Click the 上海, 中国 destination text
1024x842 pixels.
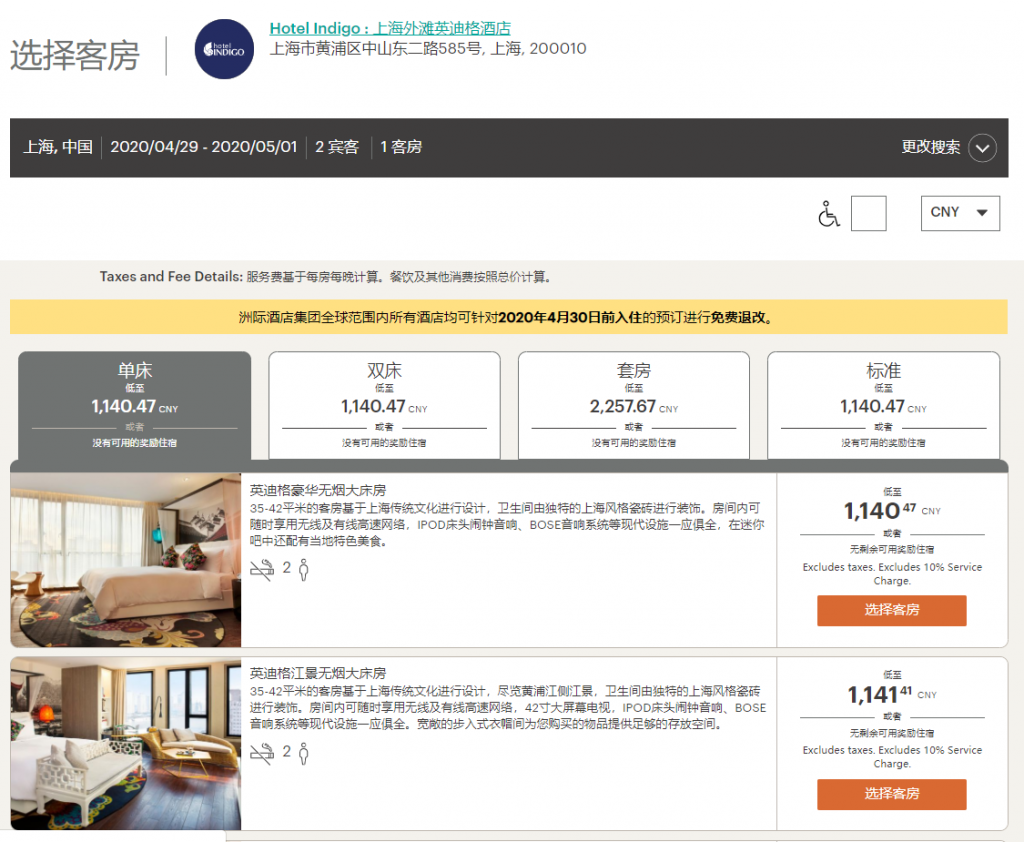58,147
